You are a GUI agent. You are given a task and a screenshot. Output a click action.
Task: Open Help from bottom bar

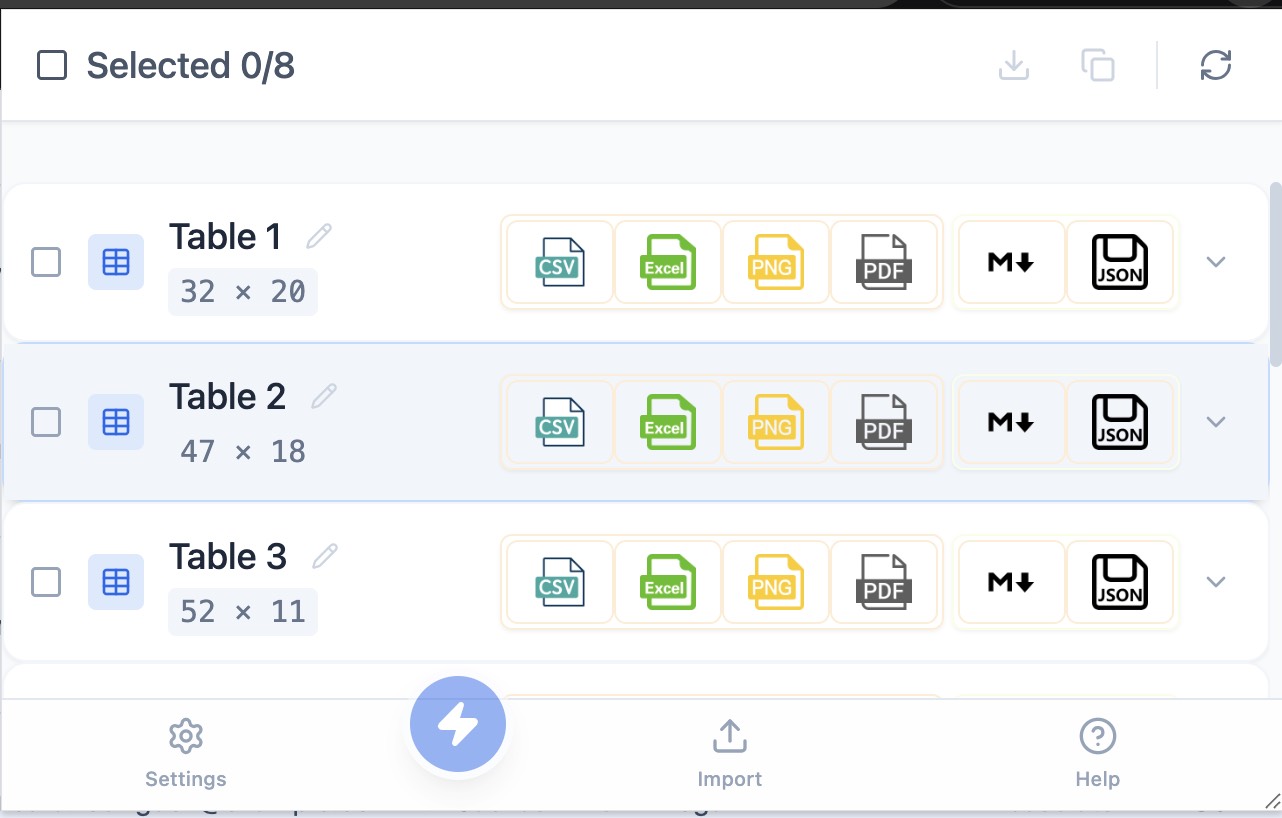point(1097,752)
